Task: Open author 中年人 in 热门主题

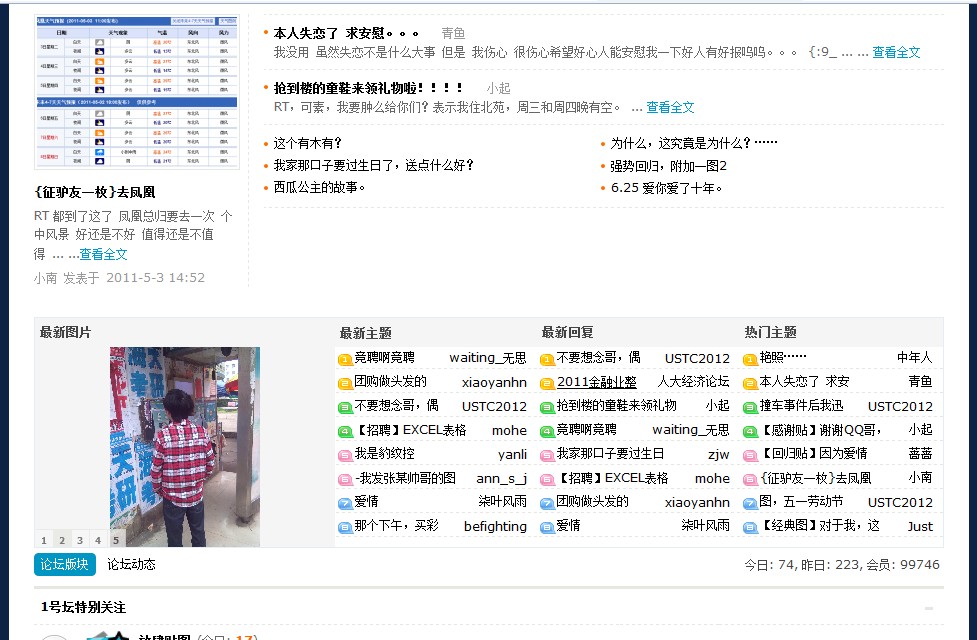Action: pyautogui.click(x=915, y=357)
